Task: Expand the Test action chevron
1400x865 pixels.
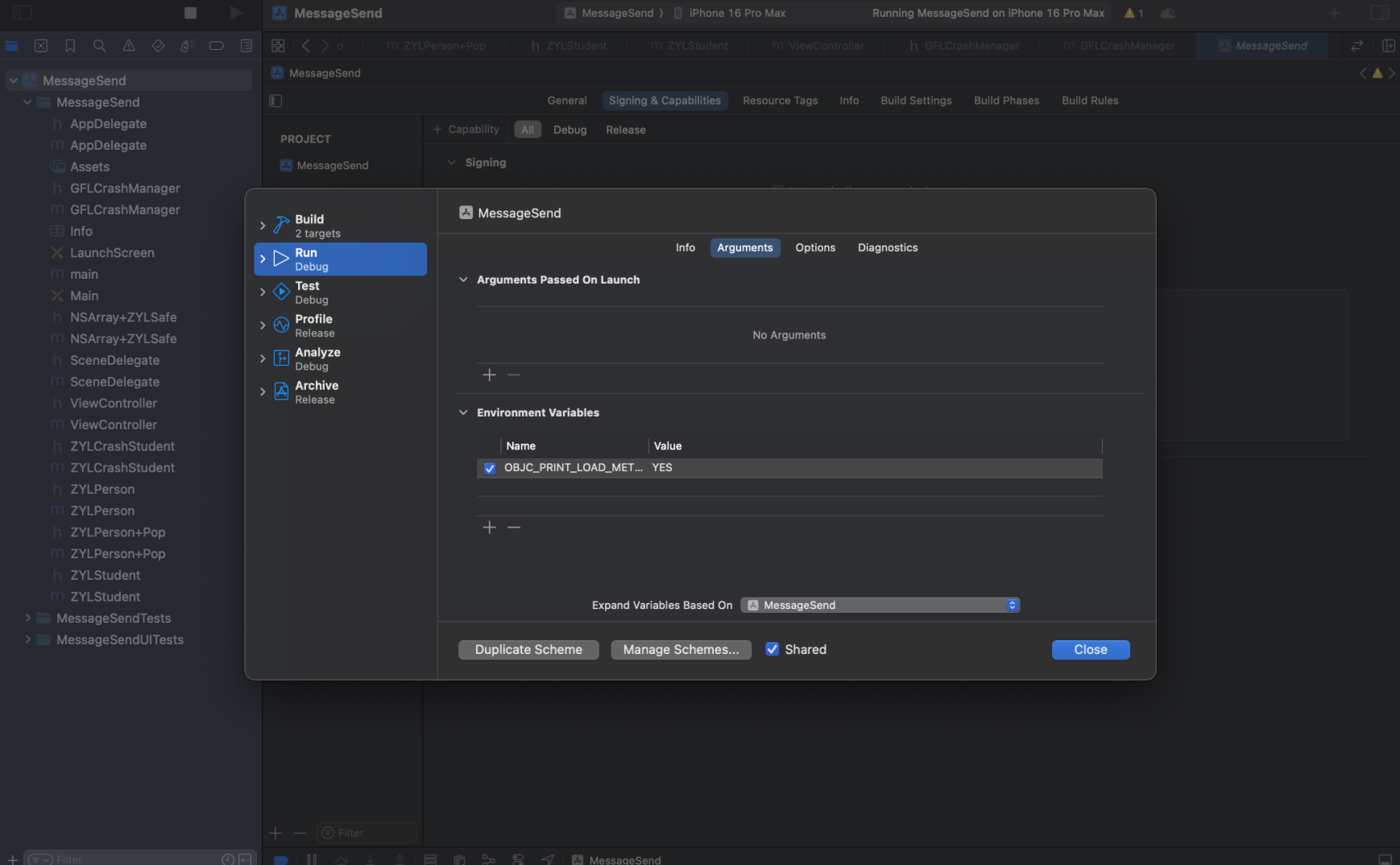Action: 263,292
